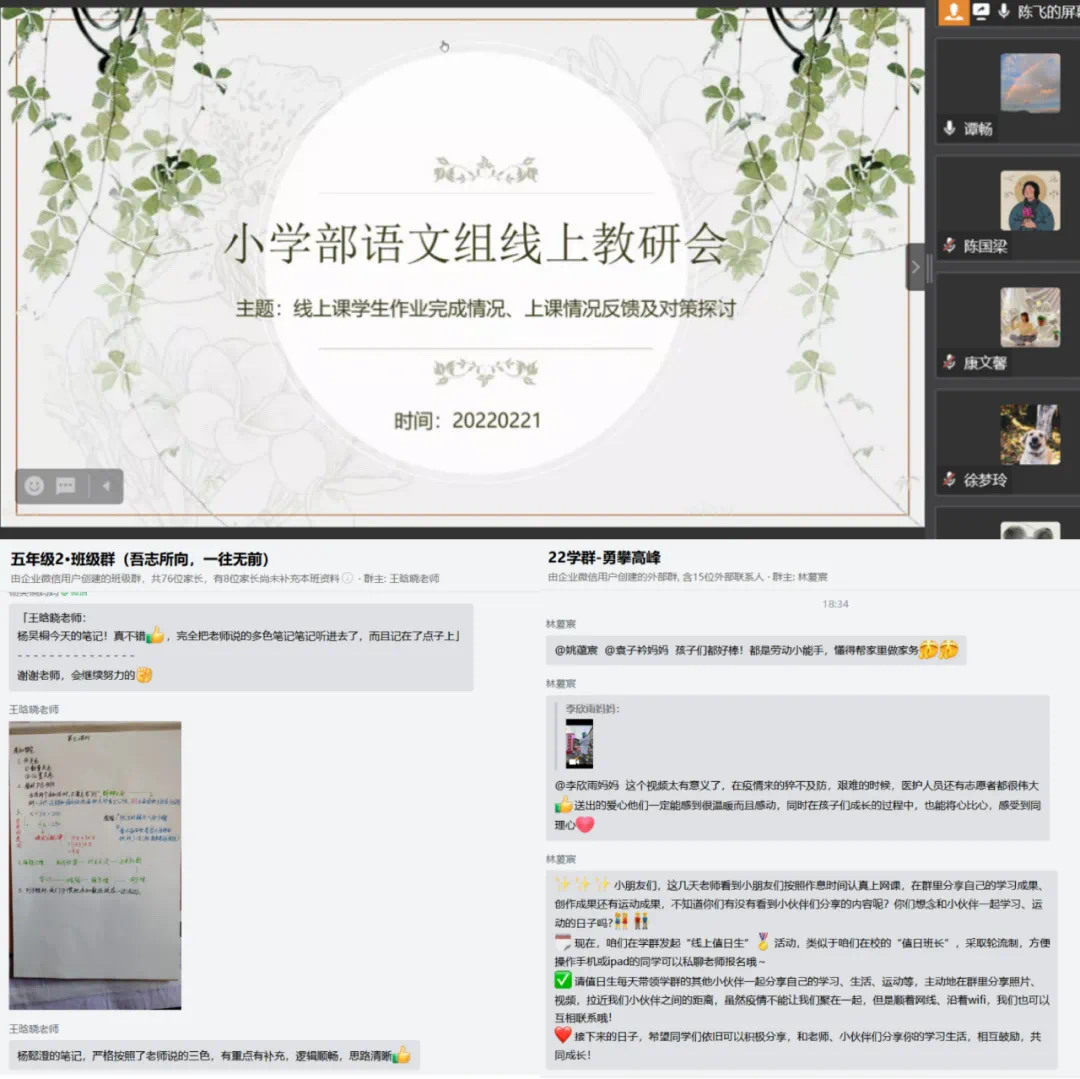Click the muted mic icon beside 徐梦玲
Screen dimensions: 1080x1079
click(x=949, y=479)
